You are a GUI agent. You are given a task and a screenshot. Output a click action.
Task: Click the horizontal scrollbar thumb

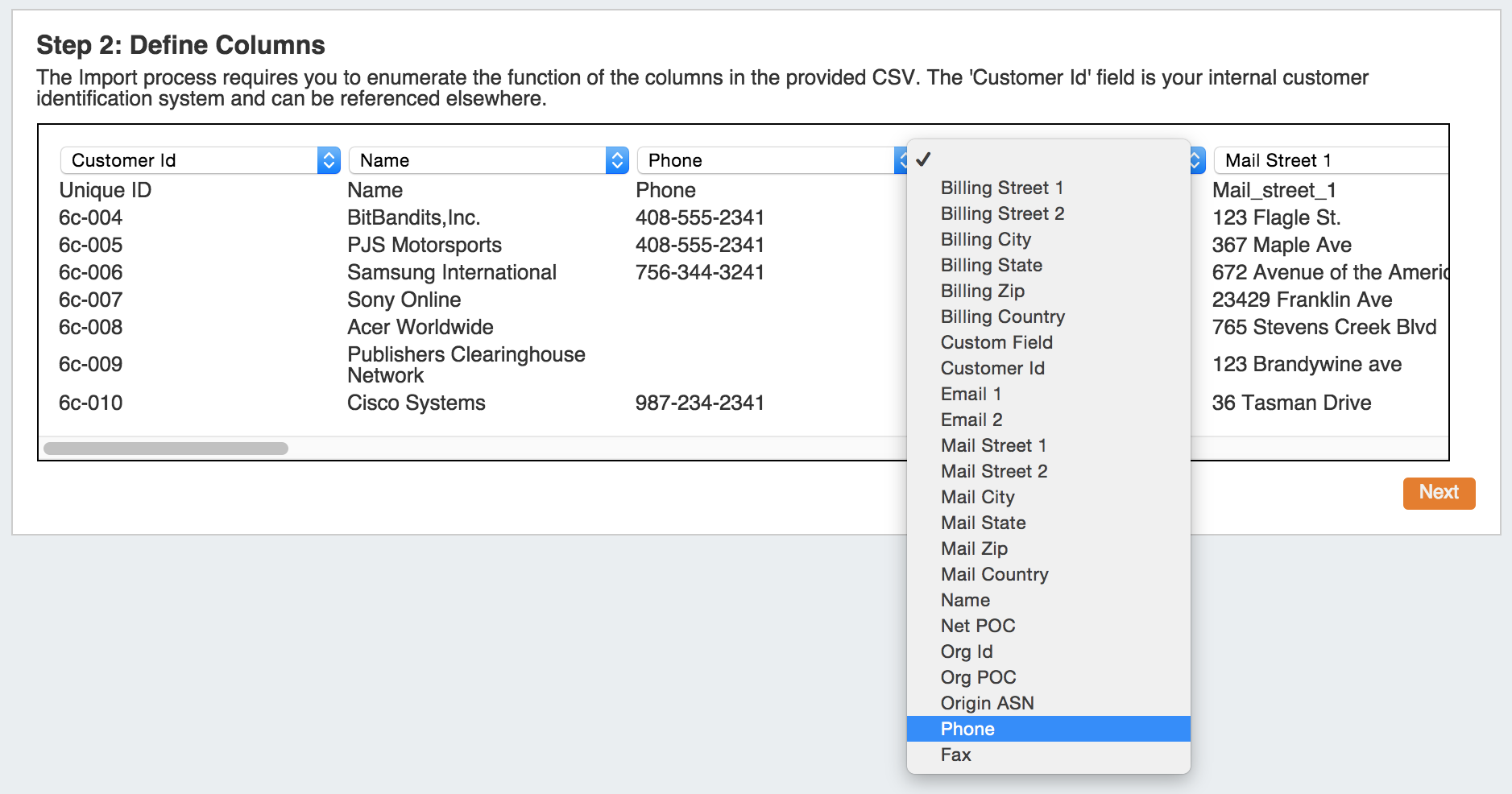coord(166,449)
